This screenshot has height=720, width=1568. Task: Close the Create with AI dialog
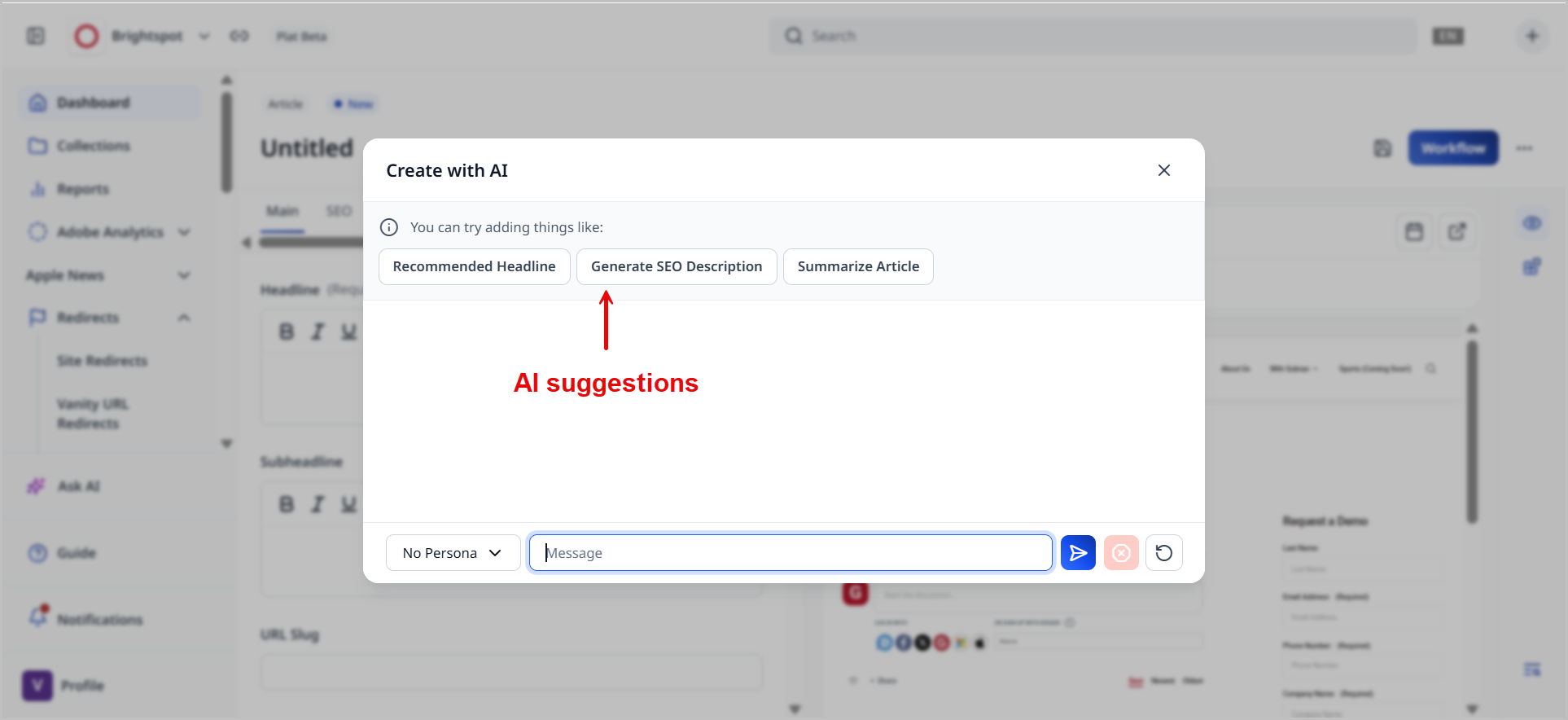pyautogui.click(x=1164, y=170)
